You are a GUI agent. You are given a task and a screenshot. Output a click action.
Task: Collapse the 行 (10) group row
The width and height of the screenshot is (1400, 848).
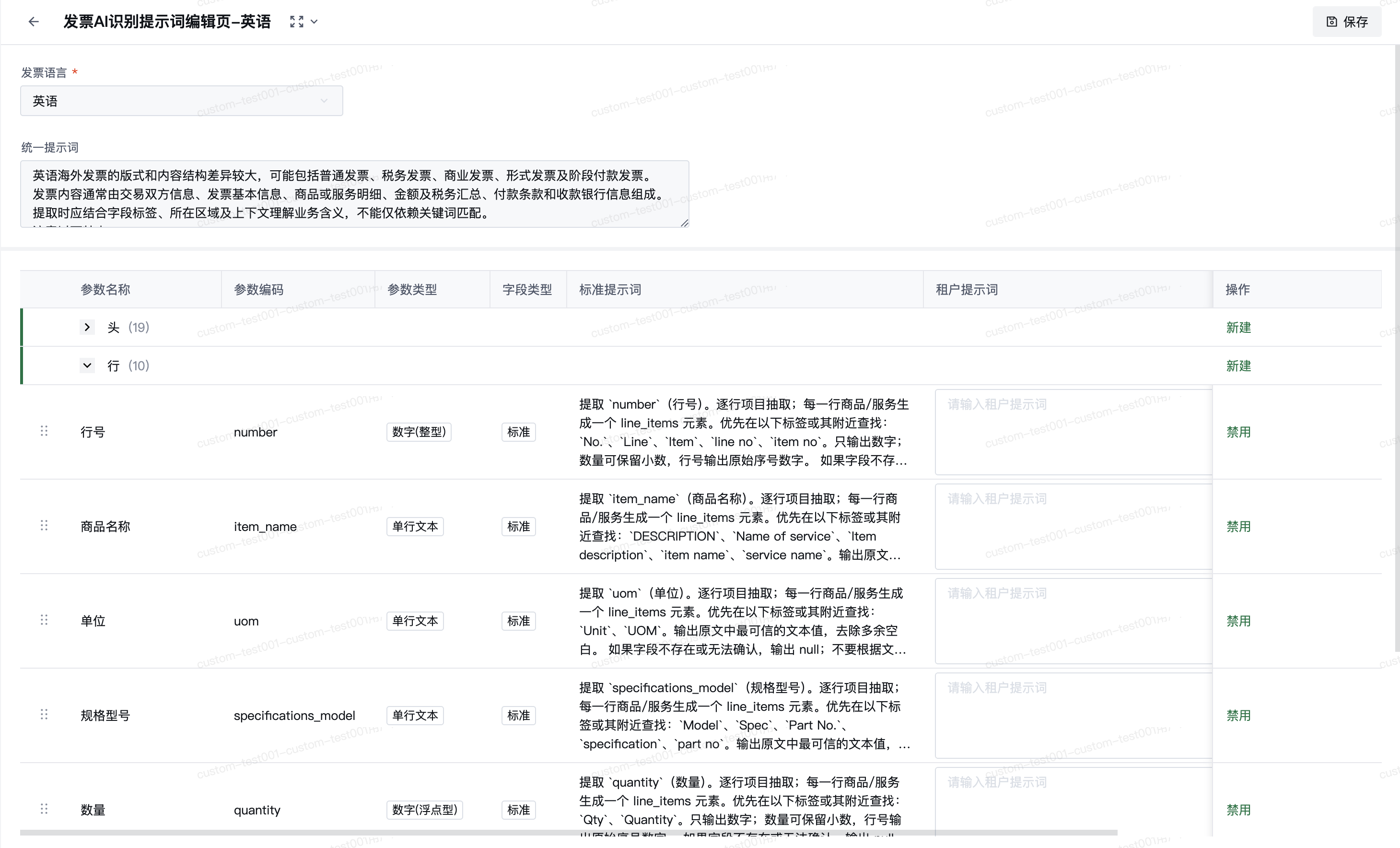[x=87, y=365]
